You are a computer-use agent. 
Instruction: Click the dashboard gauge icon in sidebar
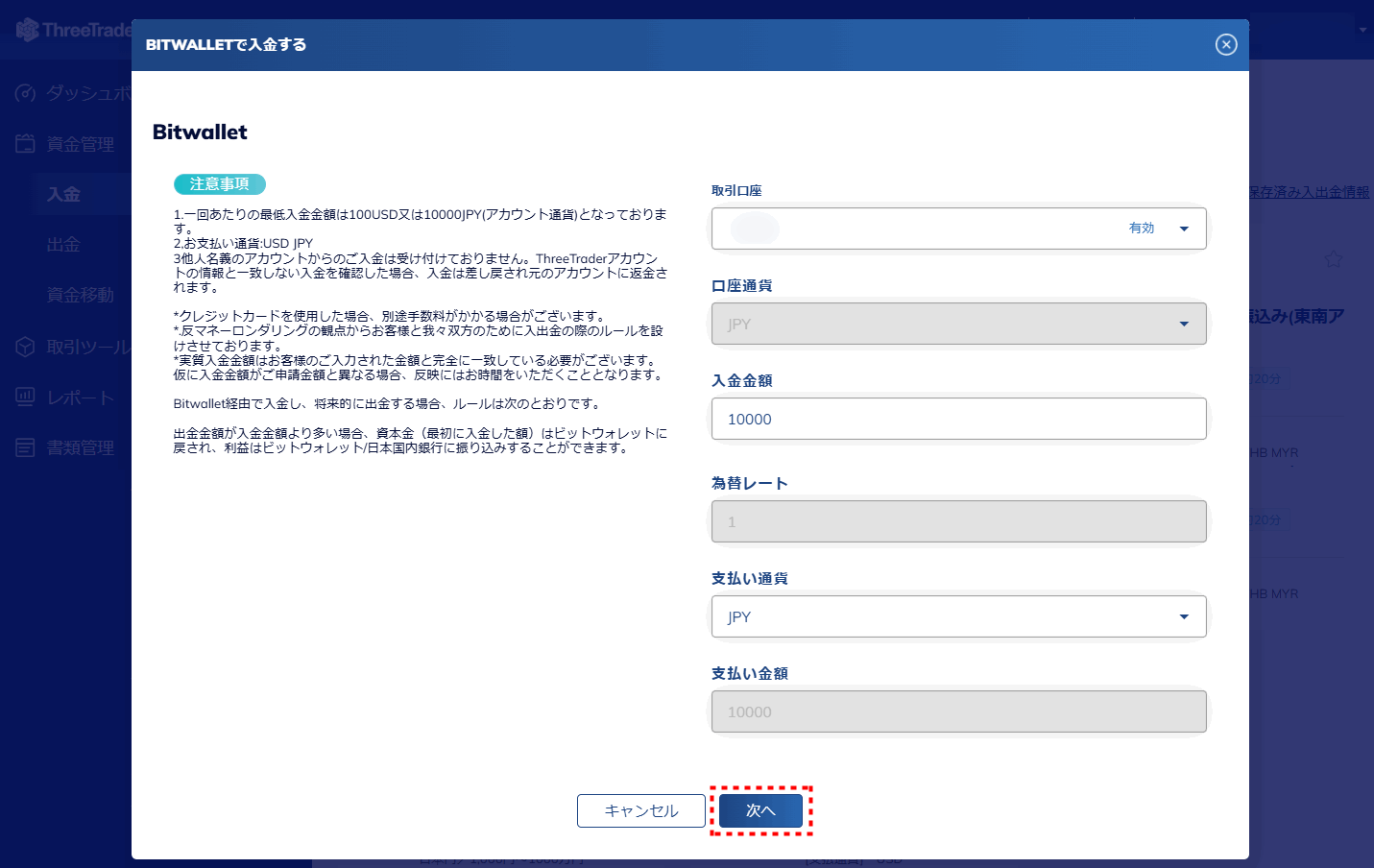(26, 93)
